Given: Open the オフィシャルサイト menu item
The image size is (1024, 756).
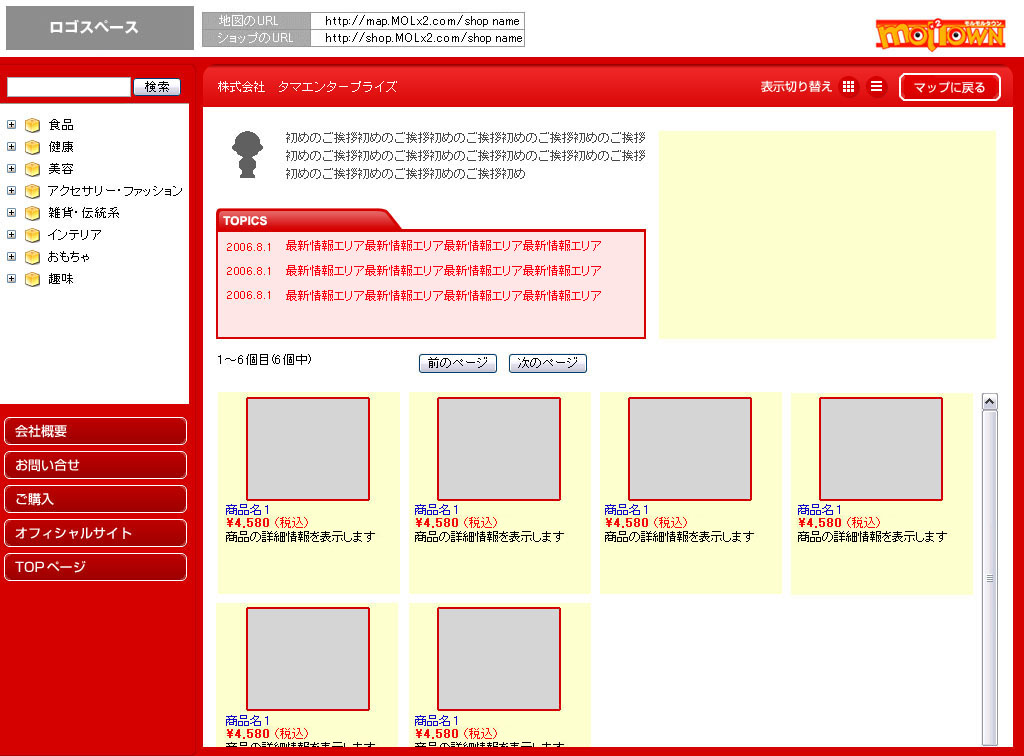Looking at the screenshot, I should click(95, 533).
